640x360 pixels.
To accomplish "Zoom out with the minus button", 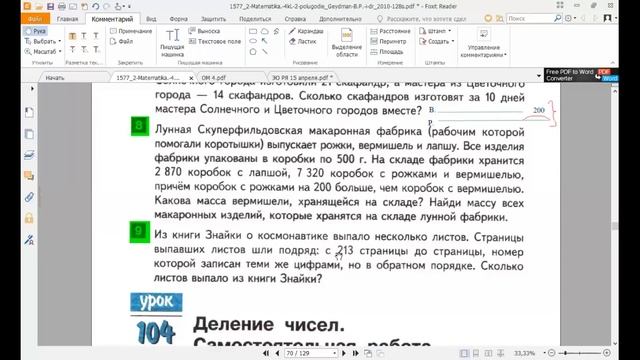I will [552, 353].
